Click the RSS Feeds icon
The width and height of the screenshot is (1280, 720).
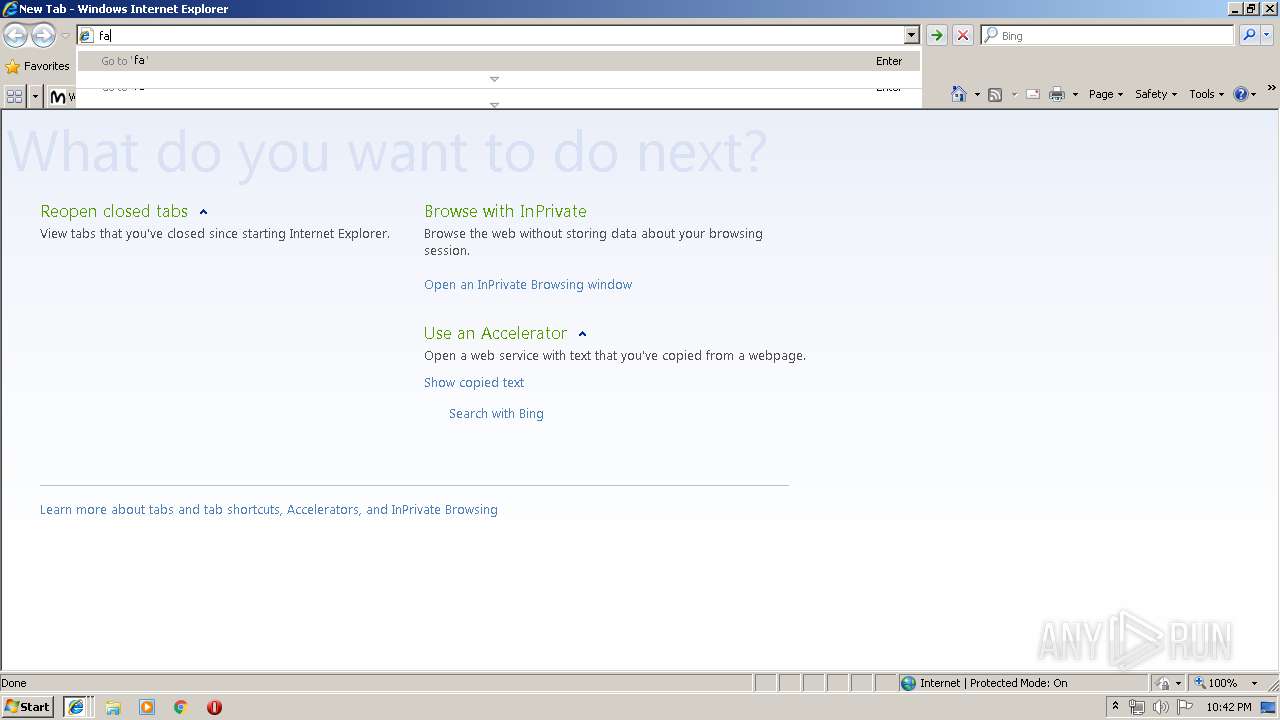(995, 94)
